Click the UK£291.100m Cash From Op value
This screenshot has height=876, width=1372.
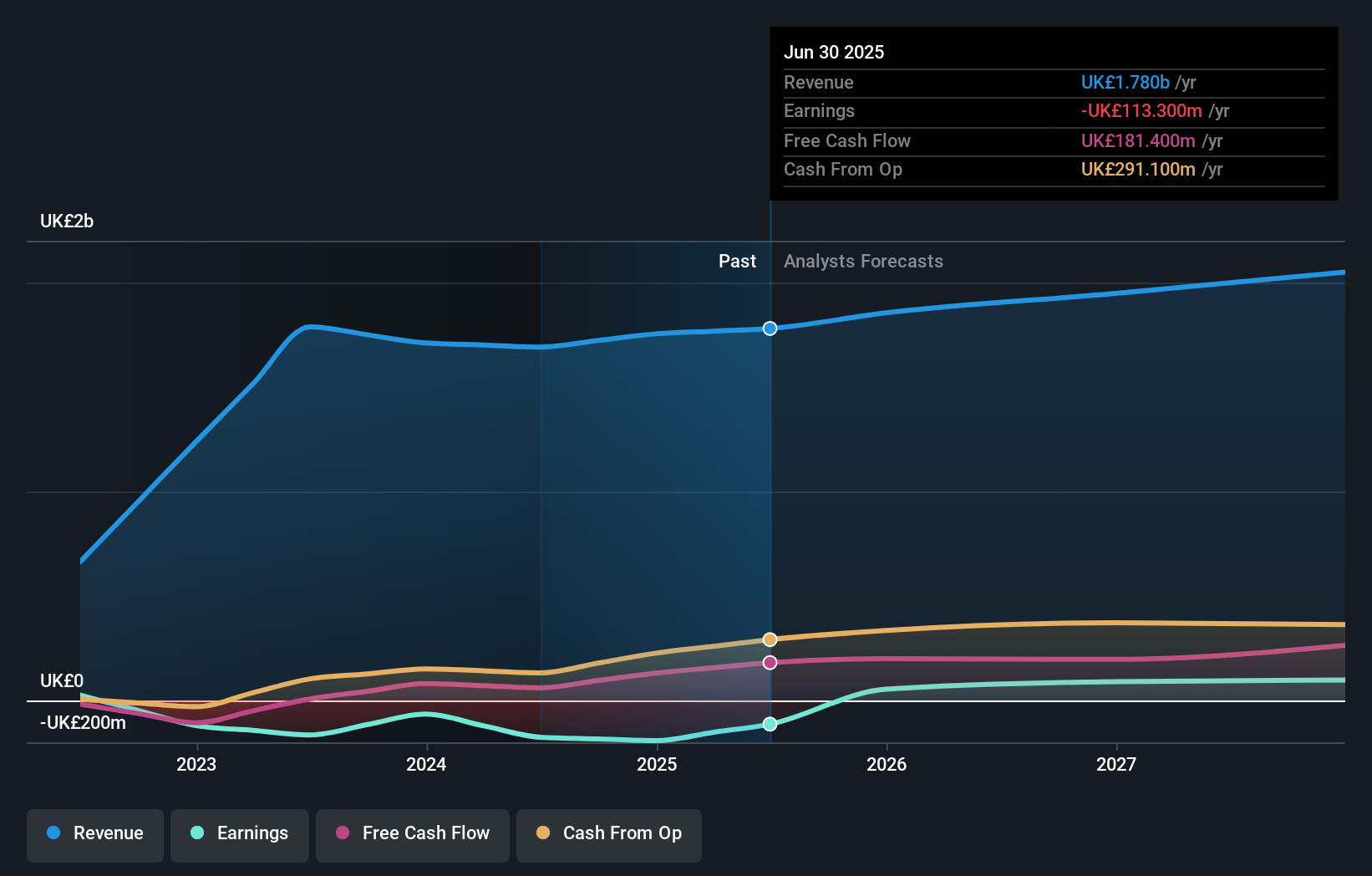1138,170
